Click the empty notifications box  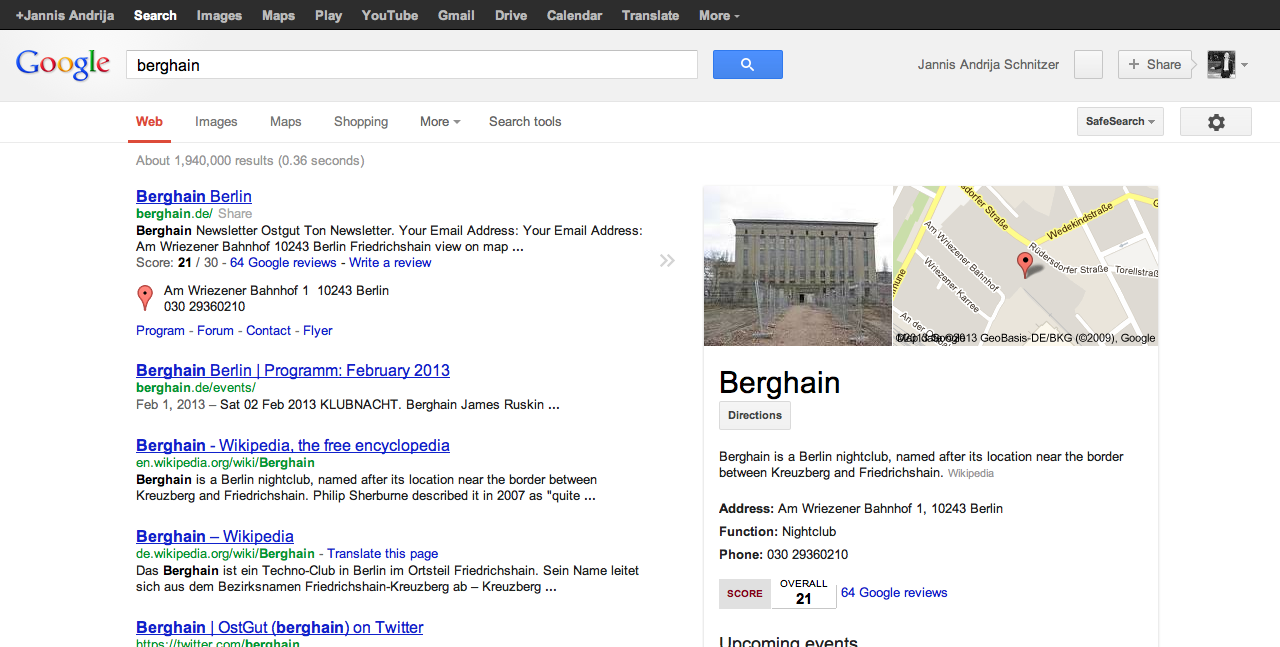(x=1088, y=65)
